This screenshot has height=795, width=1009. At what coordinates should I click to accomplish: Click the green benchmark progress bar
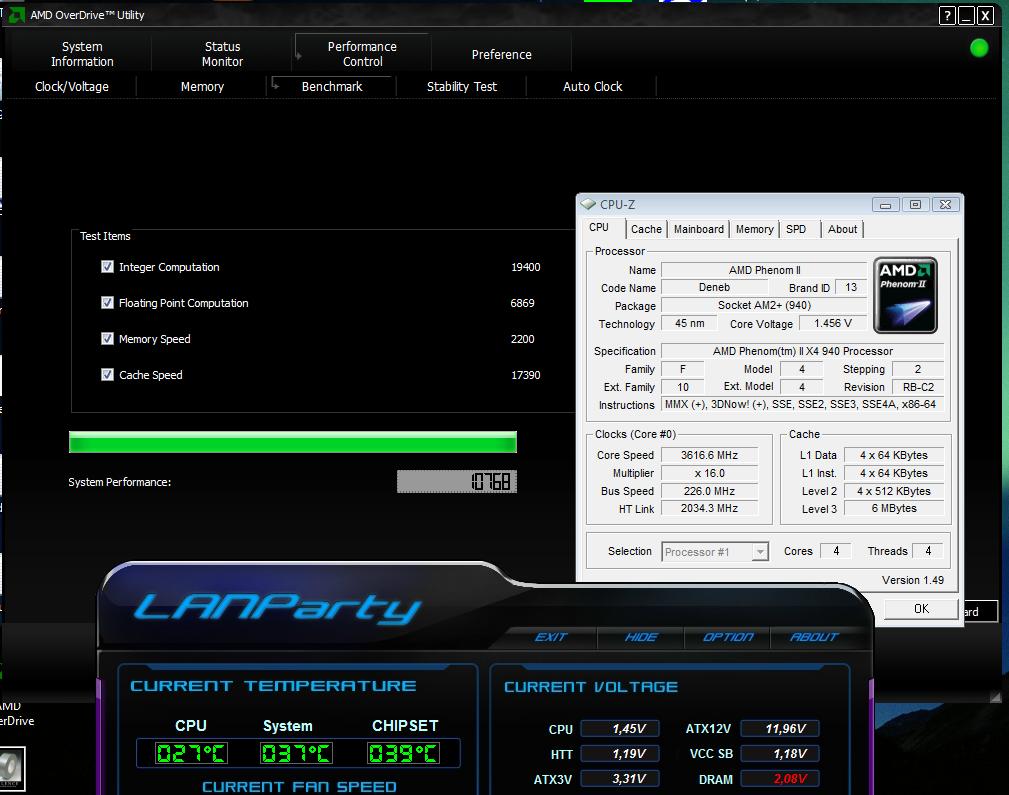pyautogui.click(x=293, y=442)
